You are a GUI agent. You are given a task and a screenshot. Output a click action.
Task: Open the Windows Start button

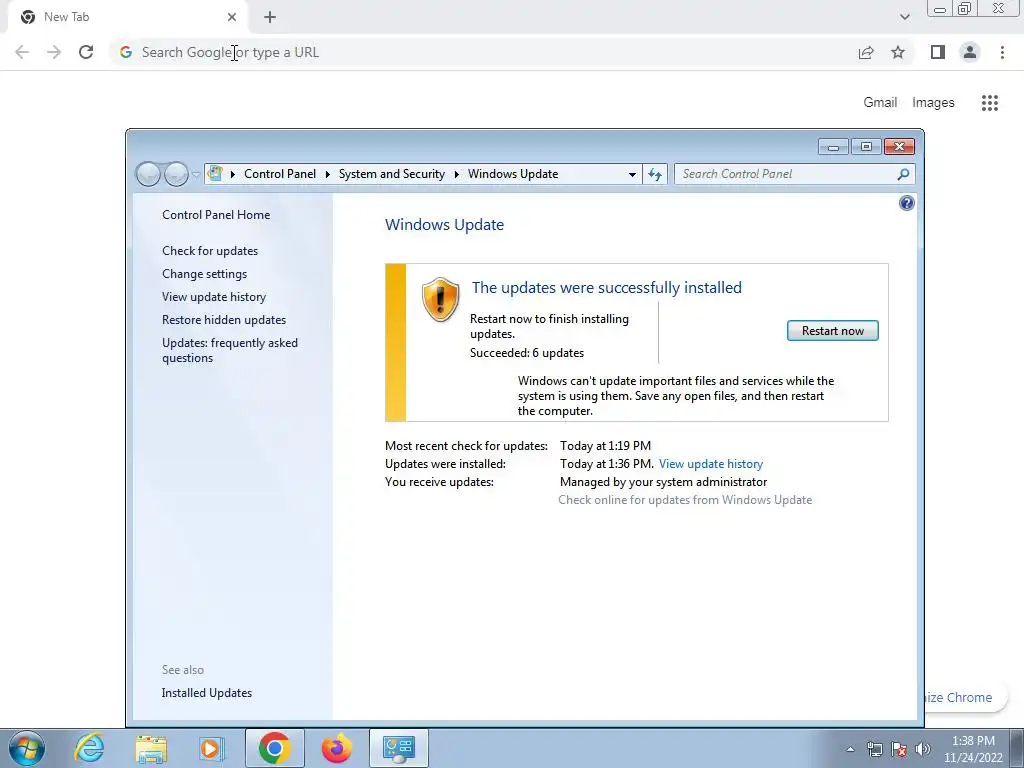coord(27,748)
